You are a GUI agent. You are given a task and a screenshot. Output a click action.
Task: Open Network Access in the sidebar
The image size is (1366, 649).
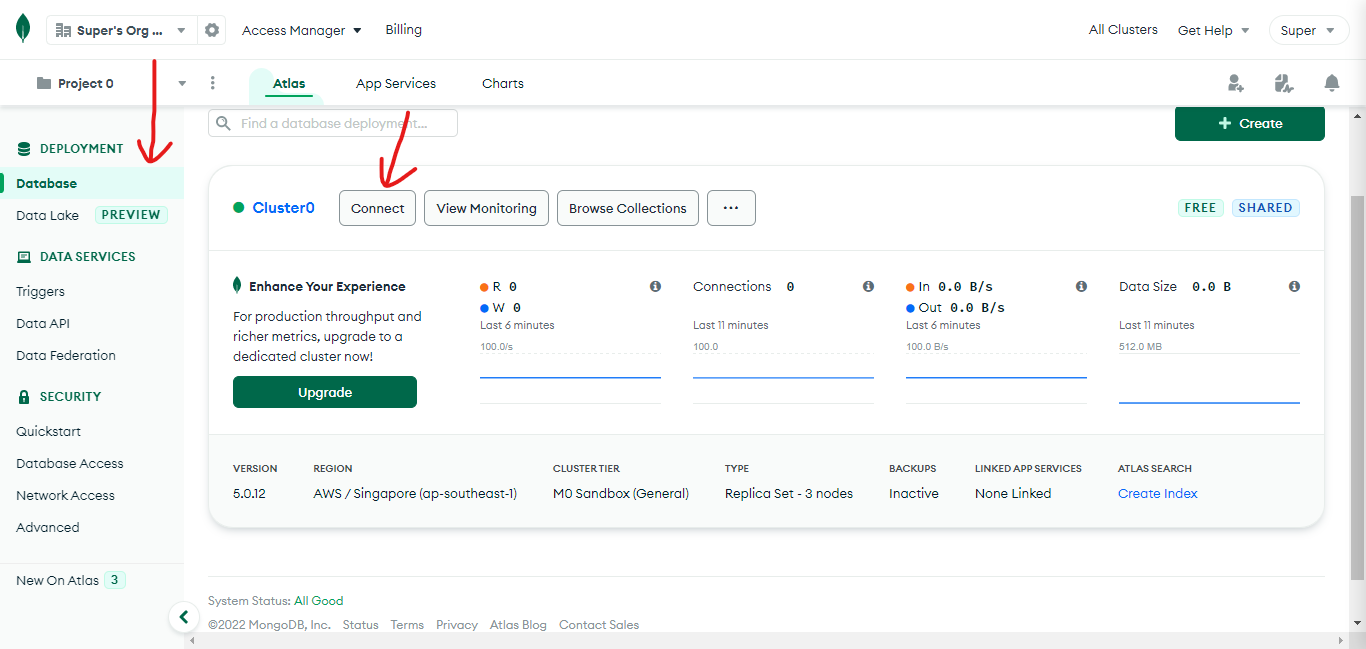(x=65, y=495)
